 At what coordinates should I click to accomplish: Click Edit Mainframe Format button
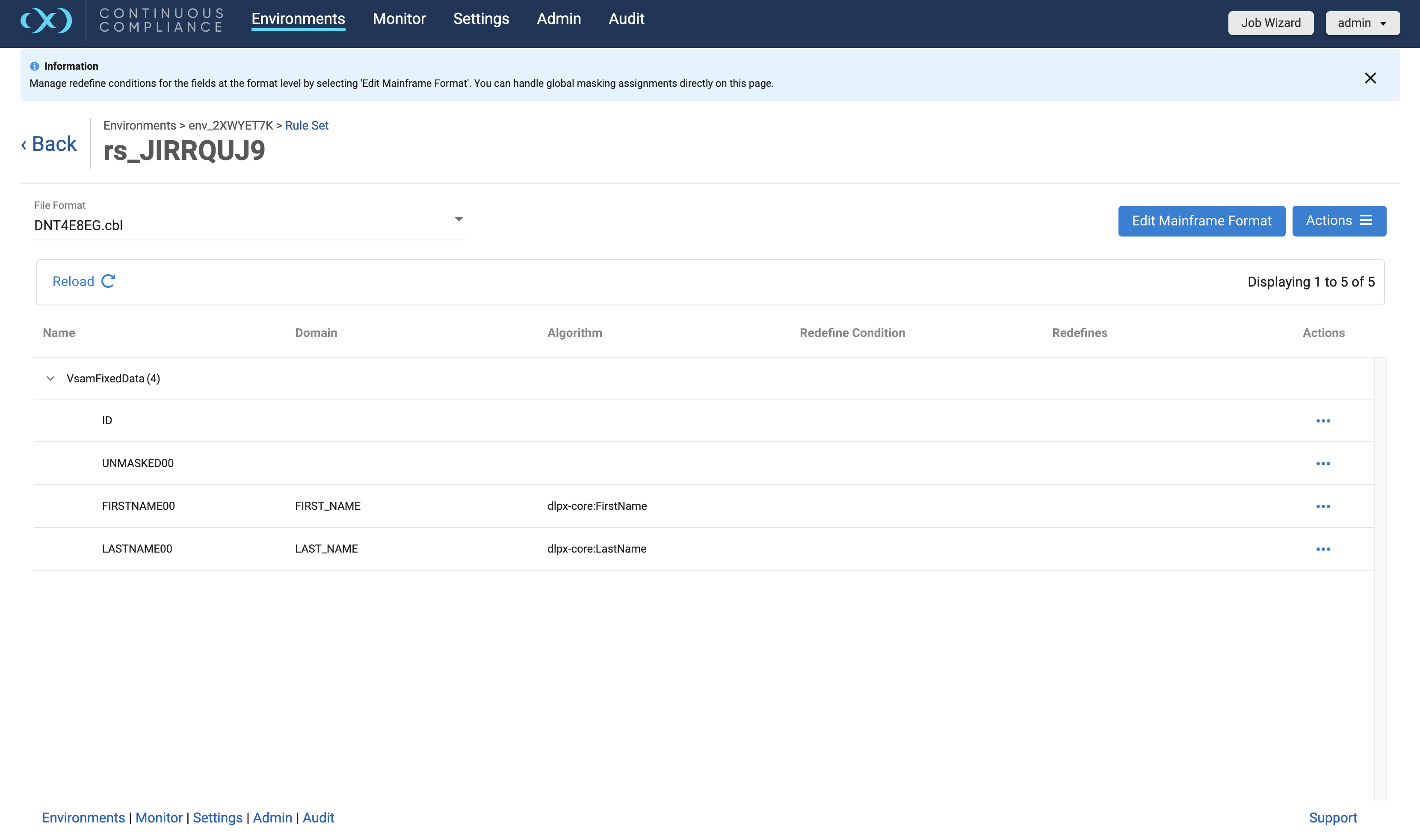click(1201, 221)
